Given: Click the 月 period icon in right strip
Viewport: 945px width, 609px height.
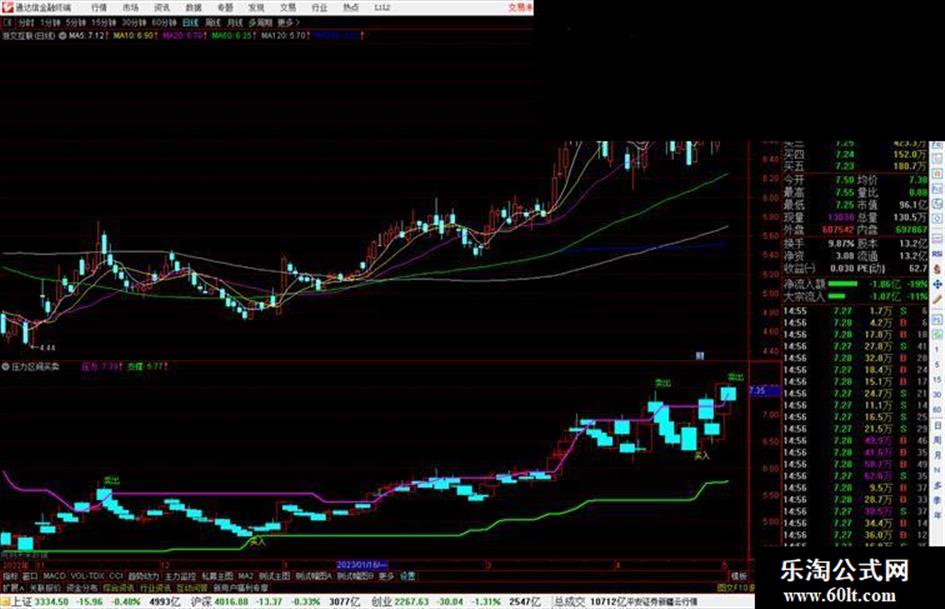Looking at the screenshot, I should pos(937,455).
